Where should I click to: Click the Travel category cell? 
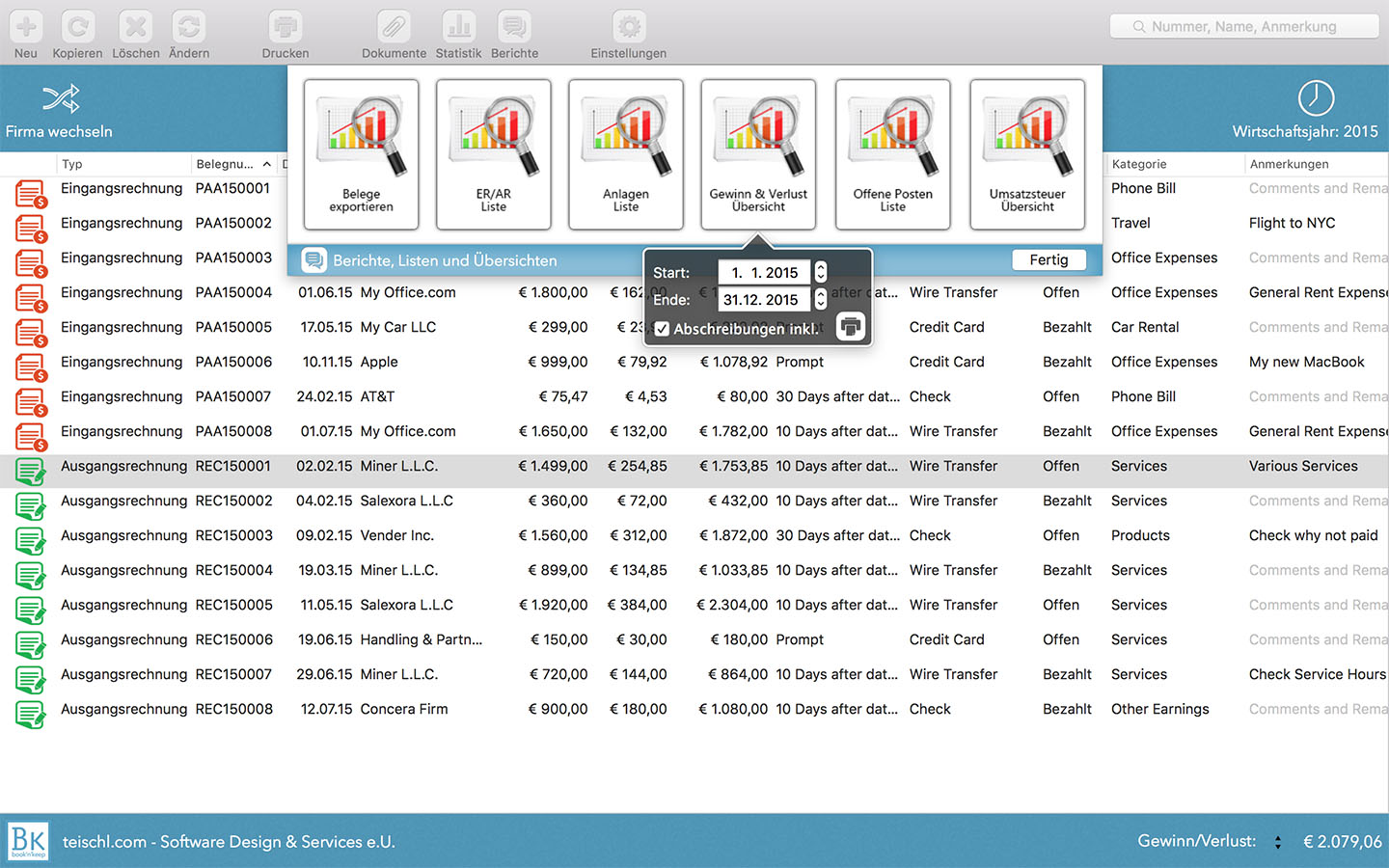tap(1130, 223)
